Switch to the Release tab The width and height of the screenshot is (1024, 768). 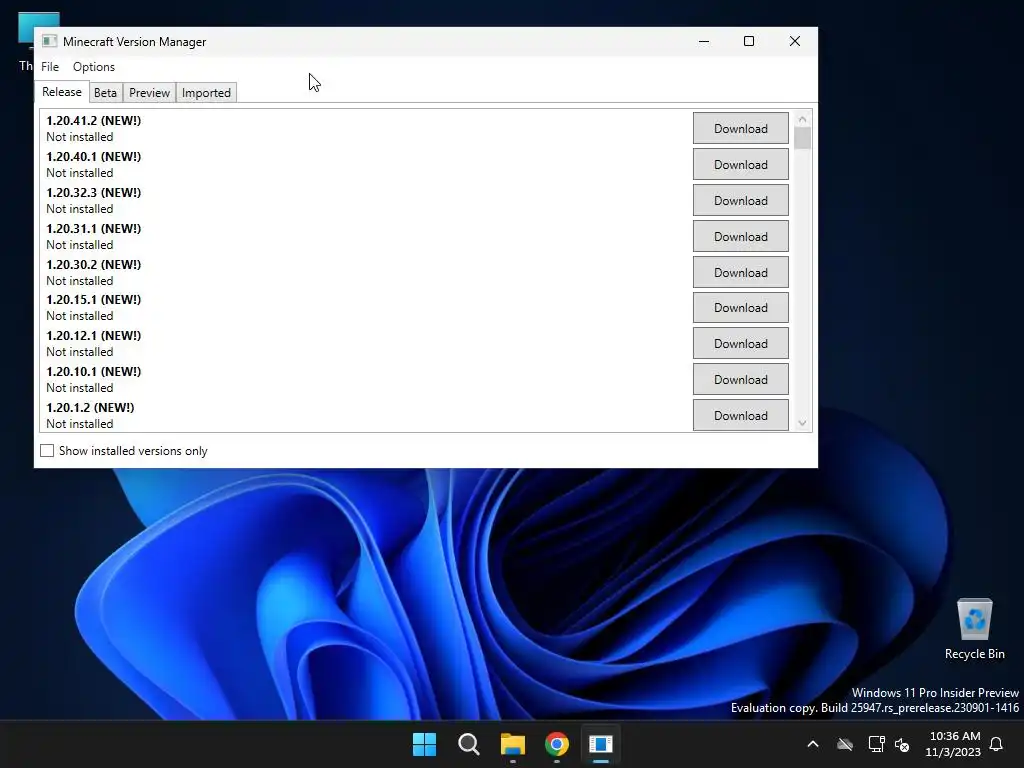(x=62, y=92)
